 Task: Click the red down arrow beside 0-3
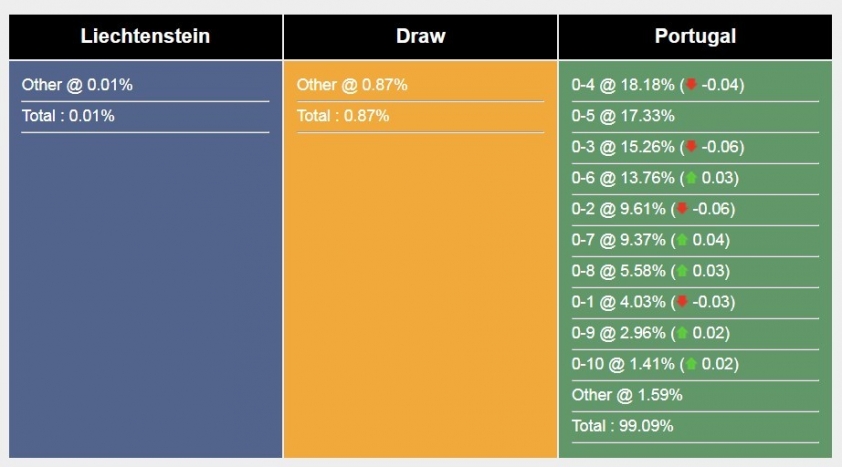click(x=691, y=147)
